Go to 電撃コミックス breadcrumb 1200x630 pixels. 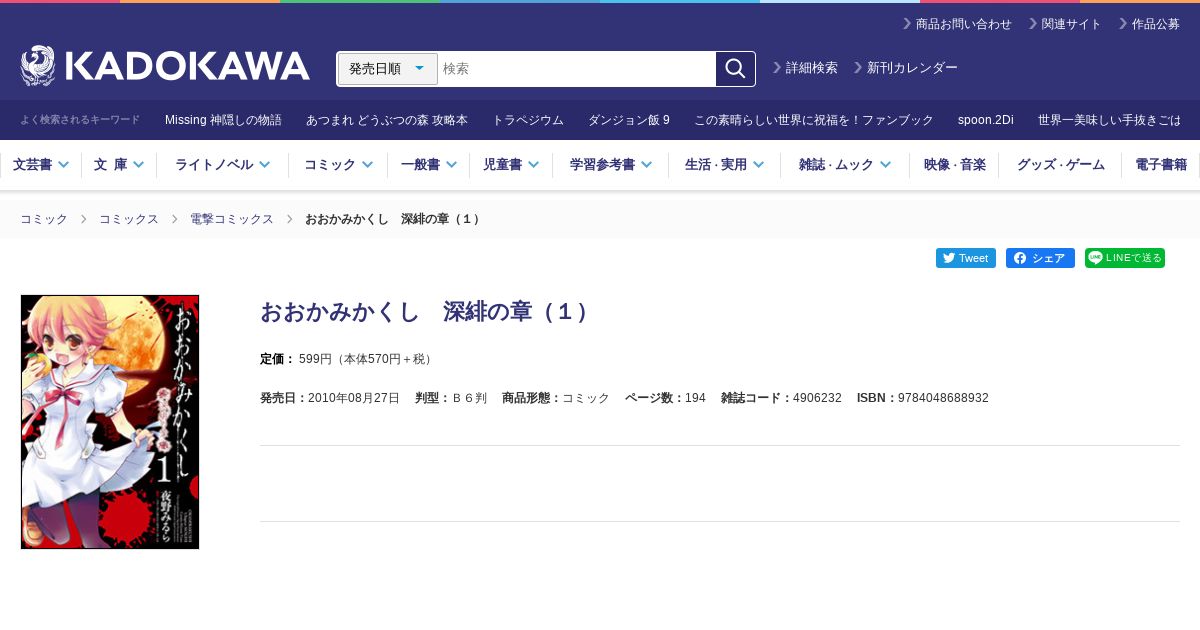coord(232,219)
